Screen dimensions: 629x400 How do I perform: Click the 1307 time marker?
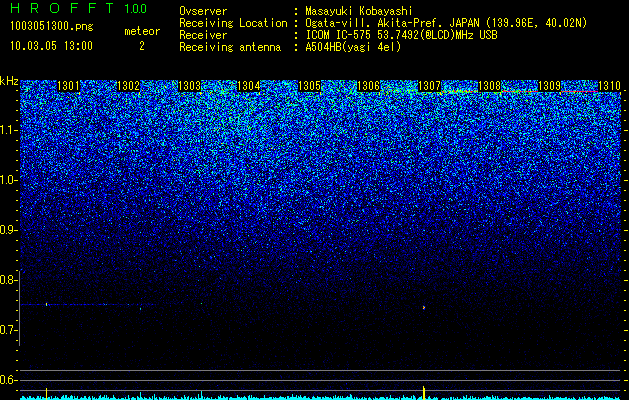click(x=429, y=86)
